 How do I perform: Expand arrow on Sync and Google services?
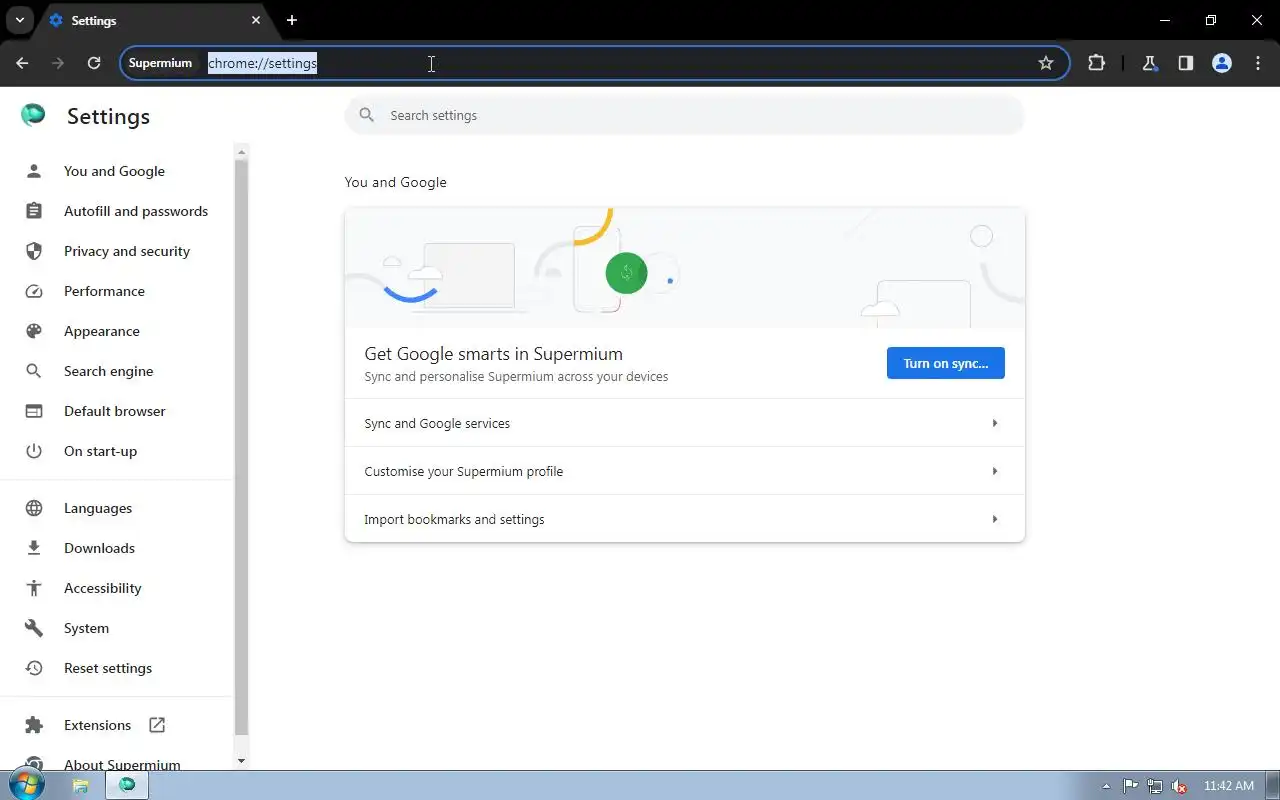tap(995, 423)
